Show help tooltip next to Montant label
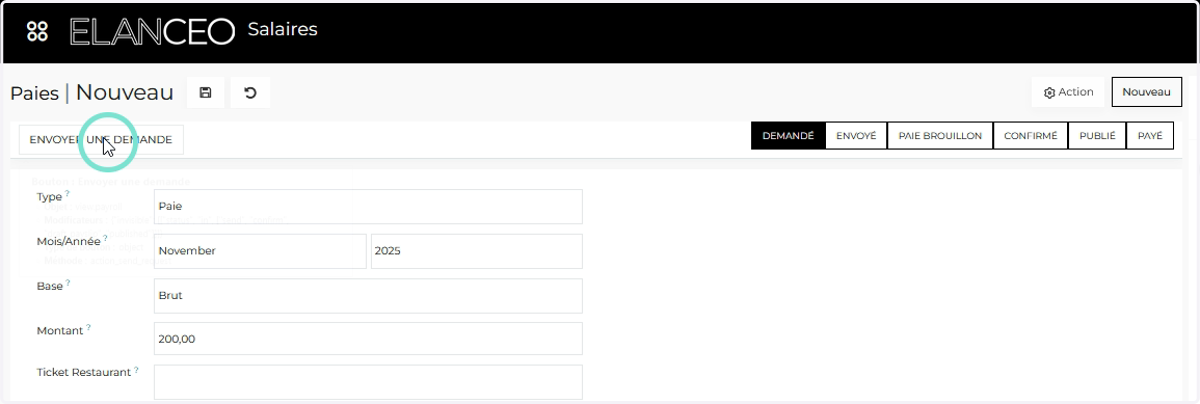The width and height of the screenshot is (1200, 404). click(88, 326)
